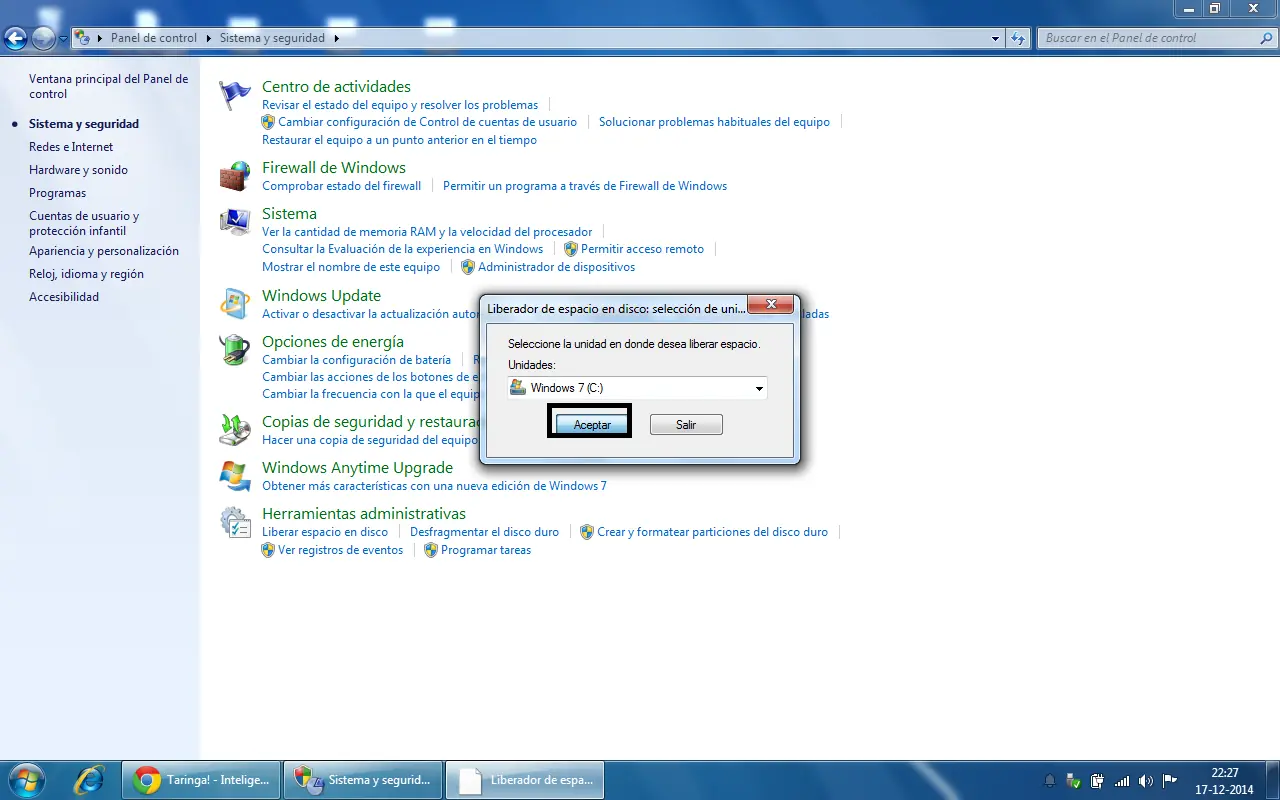
Task: Click the Aceptar button in the dialog
Action: (592, 425)
